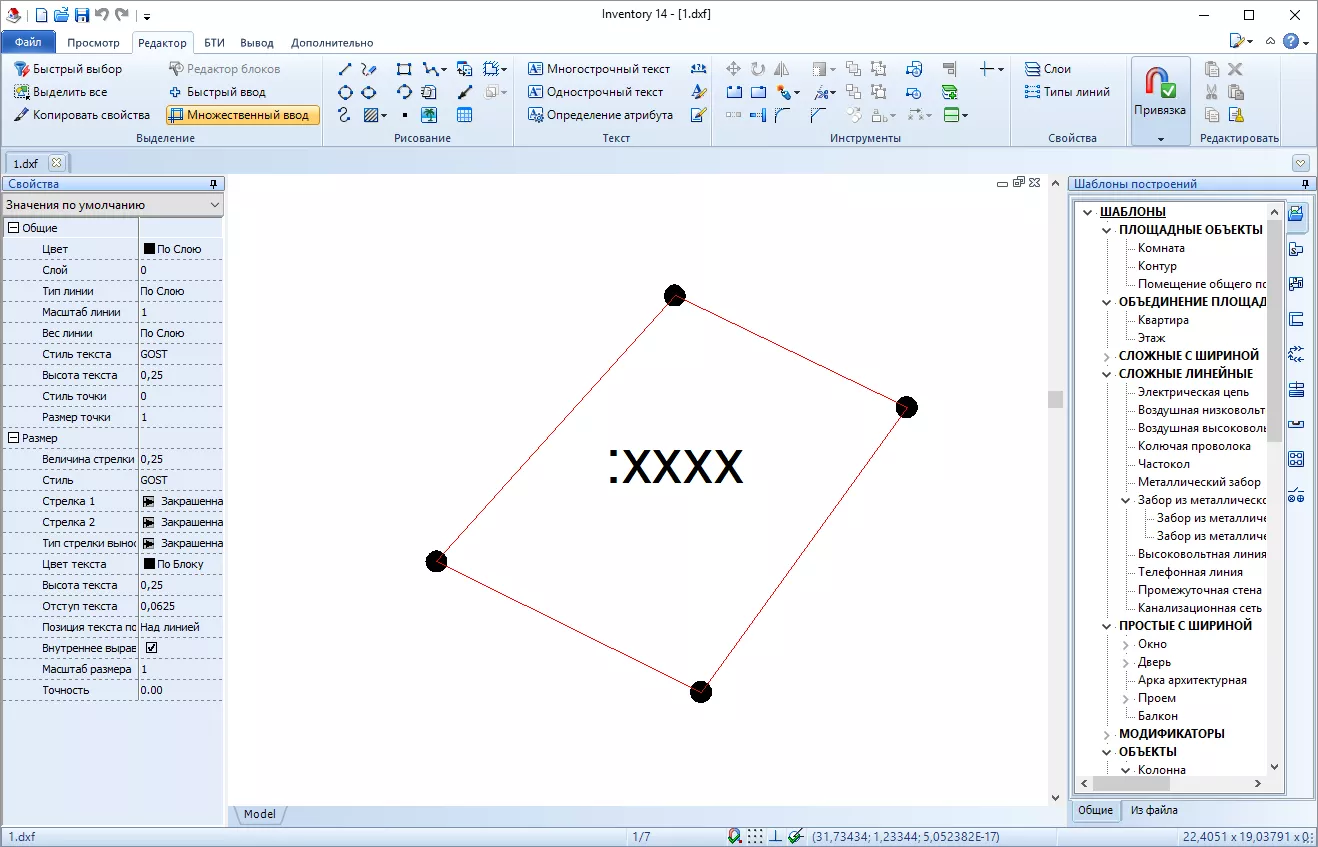
Task: Click the Select All (Выделить все) button
Action: [x=60, y=92]
